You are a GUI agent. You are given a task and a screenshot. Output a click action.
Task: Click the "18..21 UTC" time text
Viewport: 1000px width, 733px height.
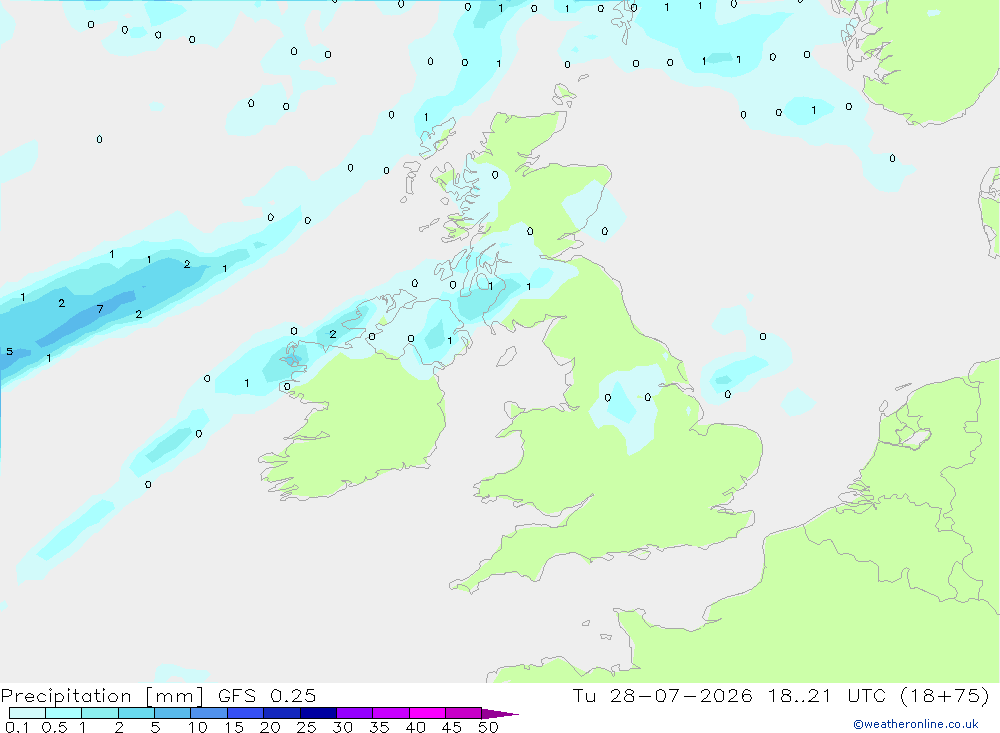[827, 696]
